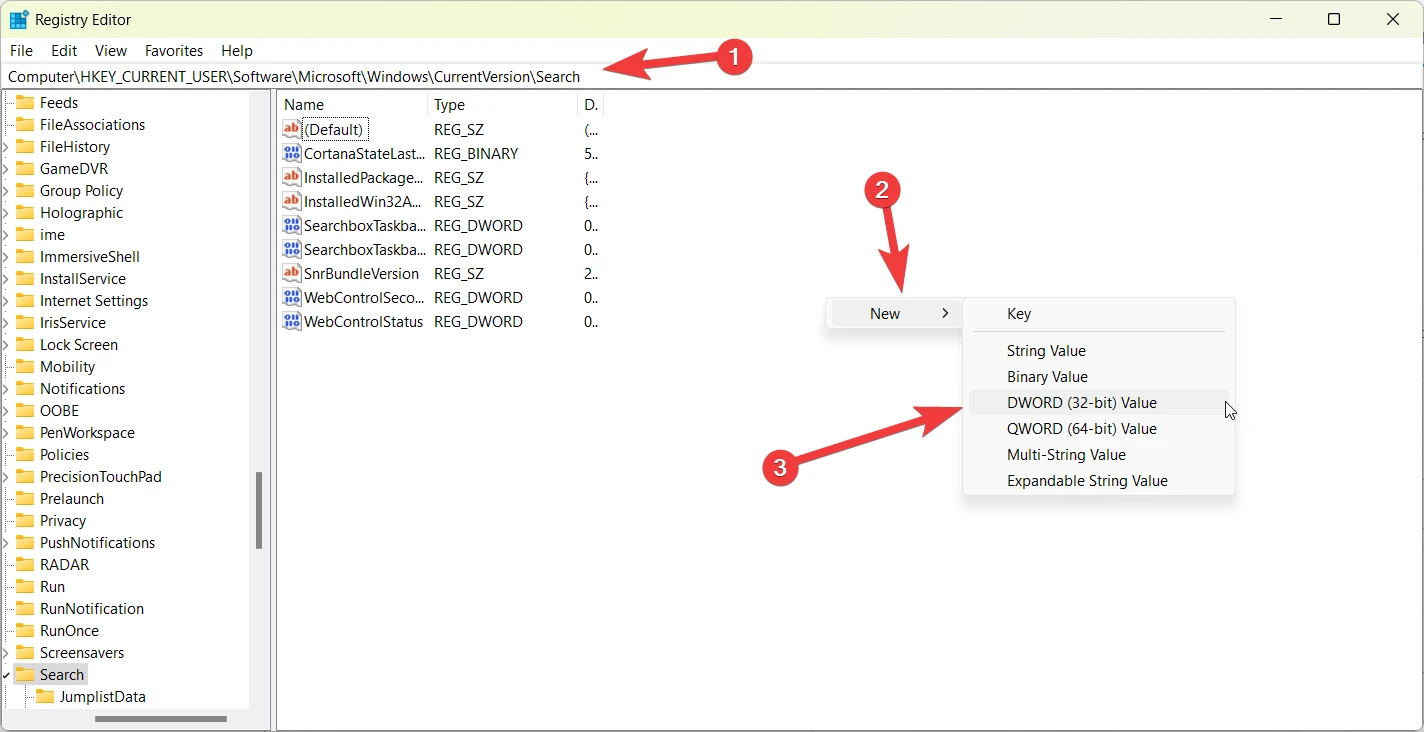Open the Help menu
The image size is (1424, 732).
point(237,50)
